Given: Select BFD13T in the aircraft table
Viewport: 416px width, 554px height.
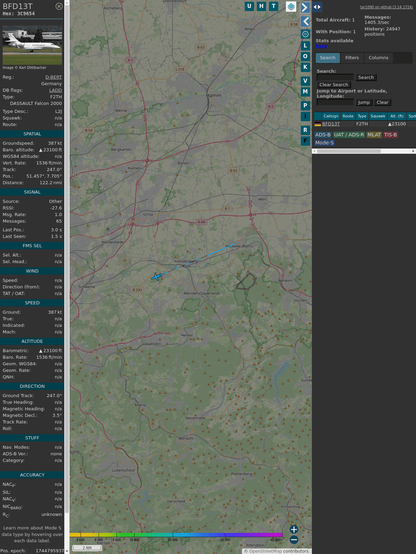Looking at the screenshot, I should [x=331, y=124].
